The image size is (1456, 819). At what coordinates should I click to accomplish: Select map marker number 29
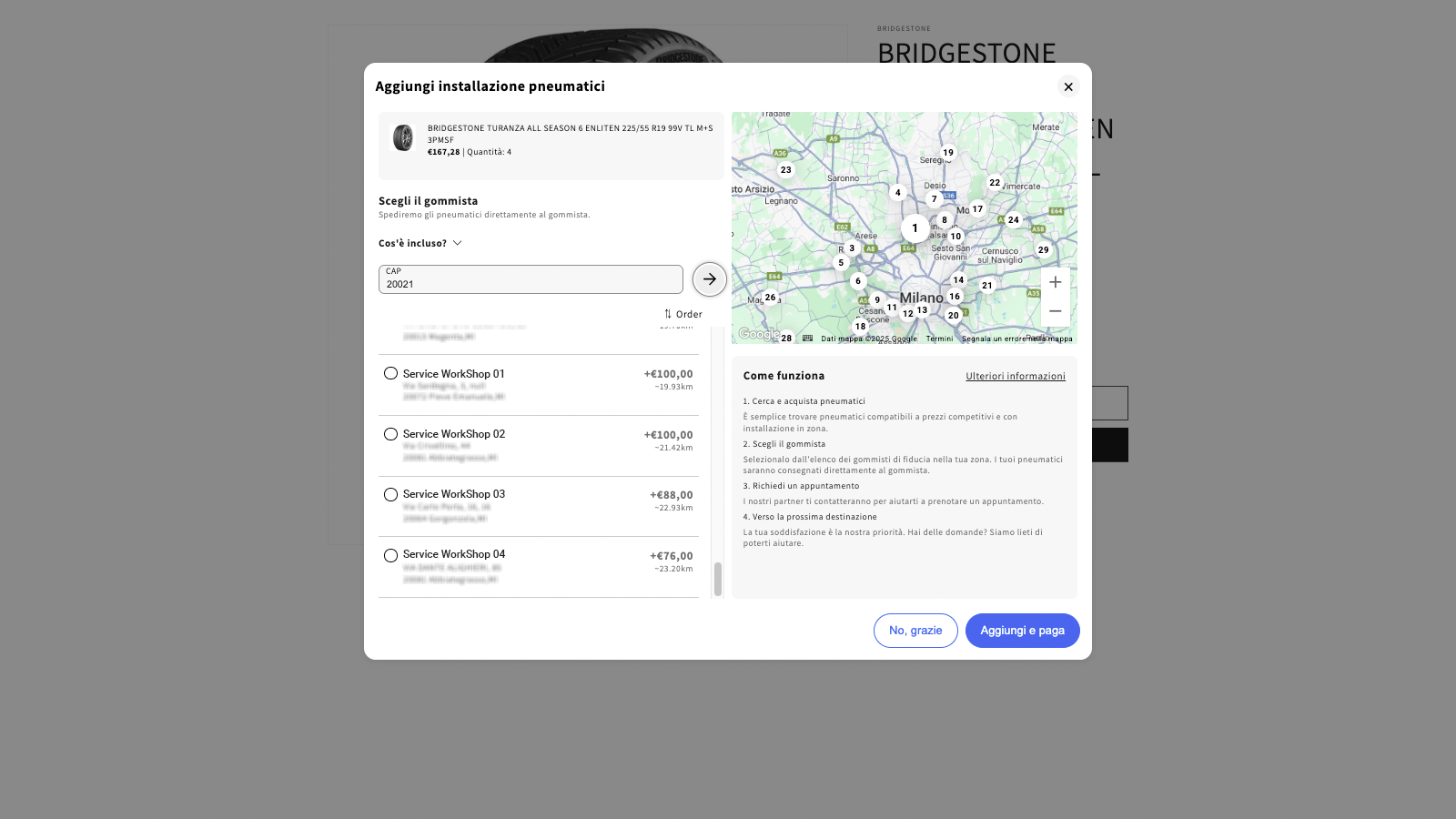pyautogui.click(x=1044, y=250)
